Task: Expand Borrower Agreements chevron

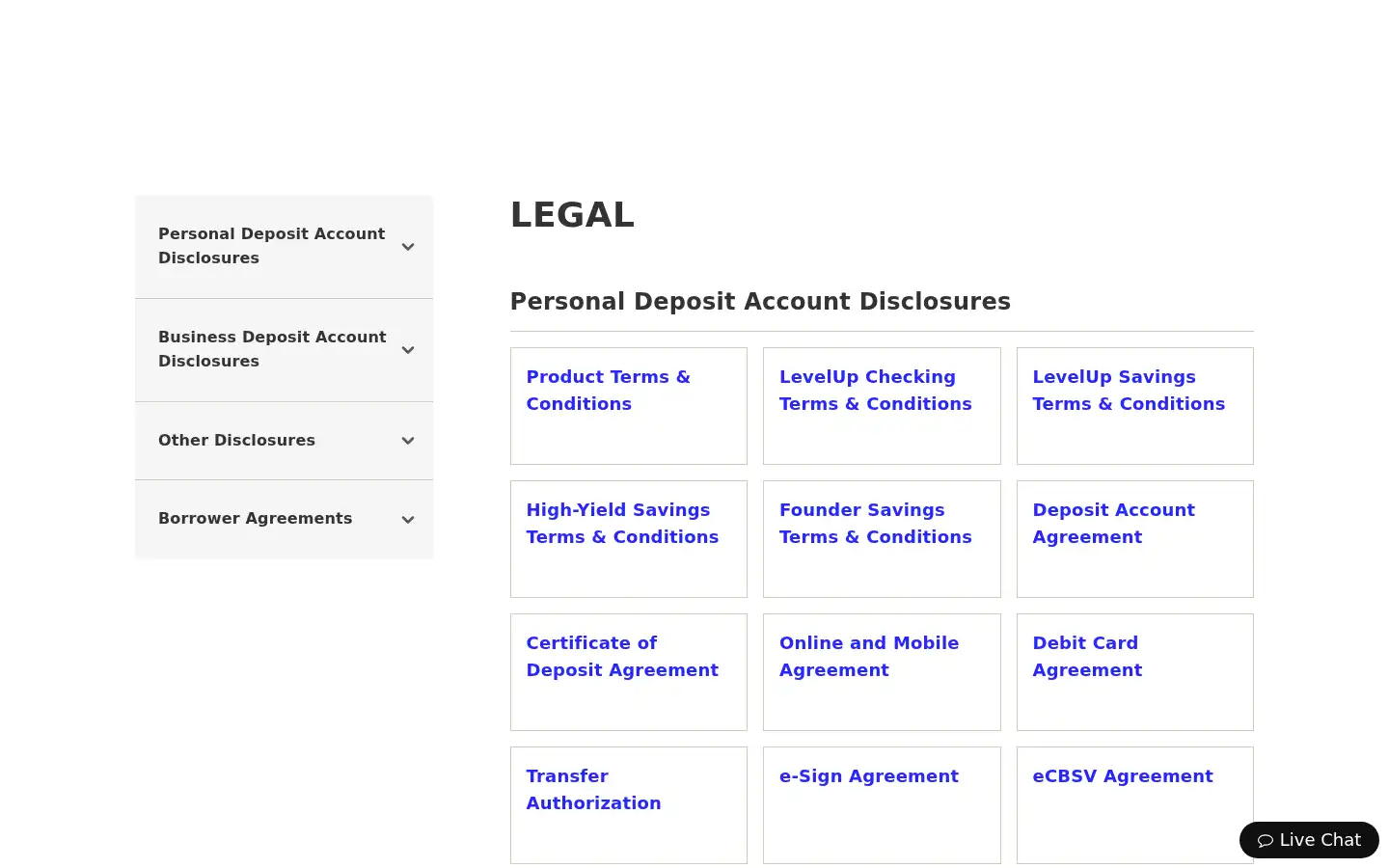Action: (x=408, y=520)
